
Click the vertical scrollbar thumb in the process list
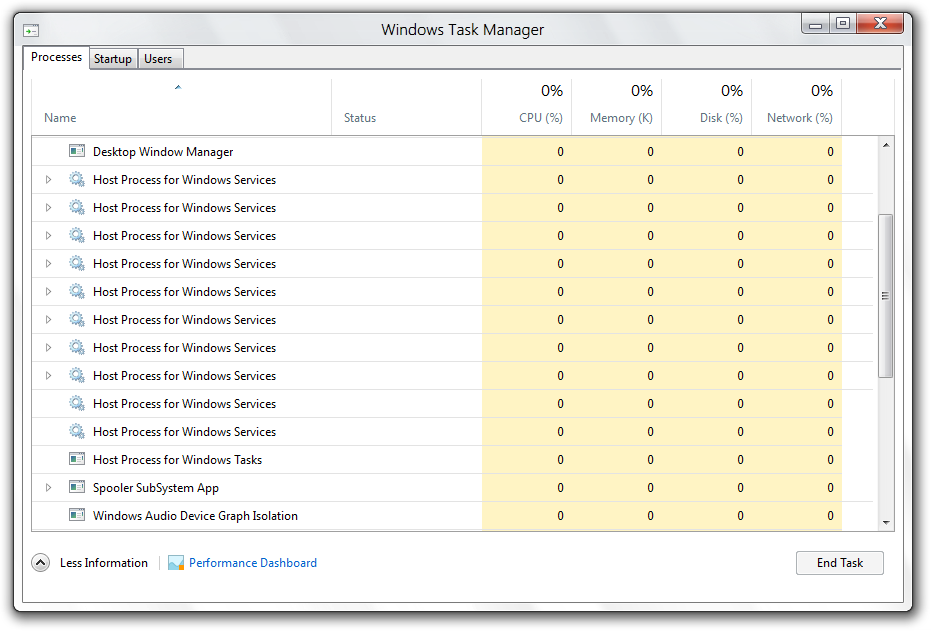click(885, 295)
